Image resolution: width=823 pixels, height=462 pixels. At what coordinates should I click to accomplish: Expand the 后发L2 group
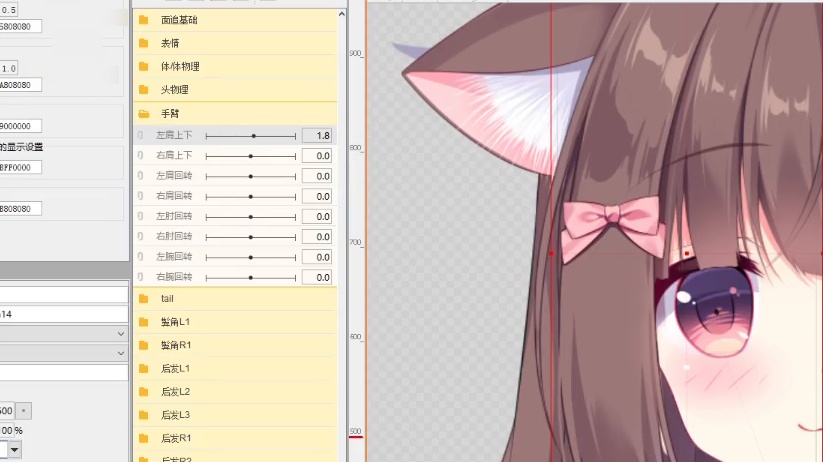click(x=175, y=392)
